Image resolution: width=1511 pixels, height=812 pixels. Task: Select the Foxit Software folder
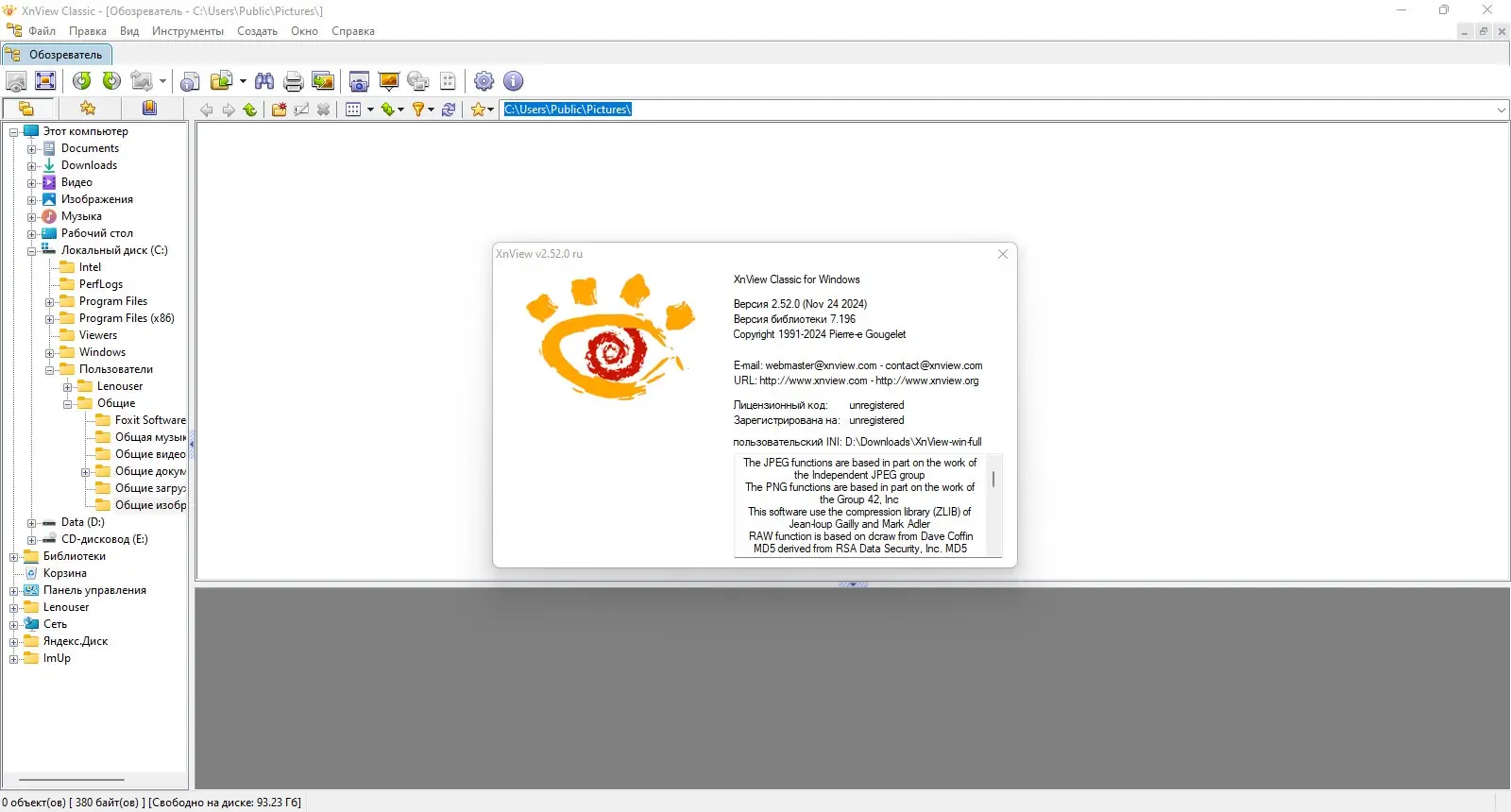(150, 420)
